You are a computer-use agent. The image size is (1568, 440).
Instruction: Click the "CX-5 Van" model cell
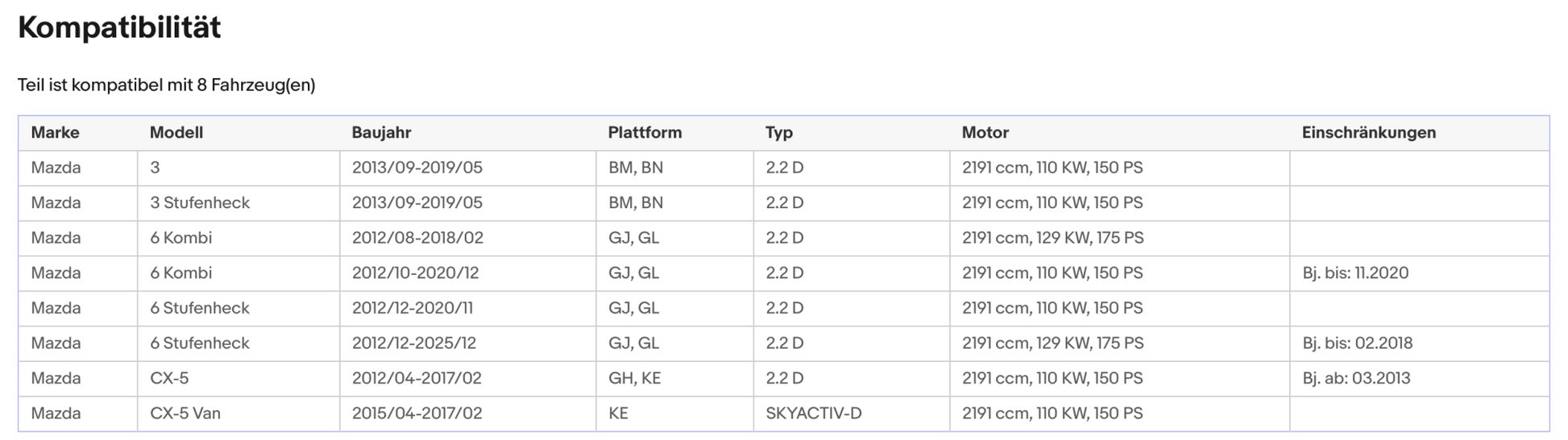tap(185, 413)
